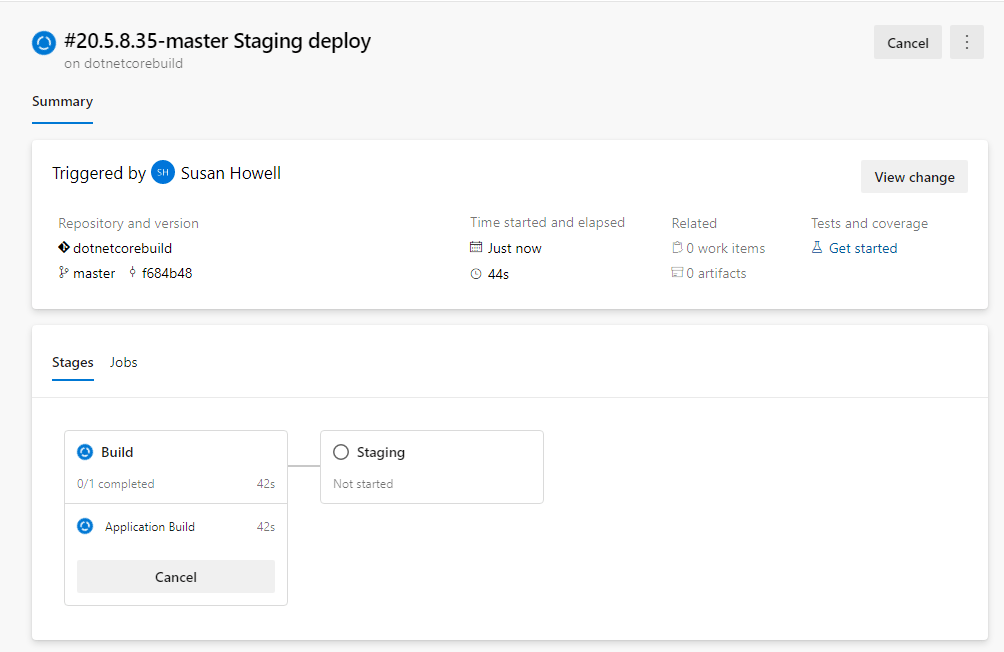Open the more options menu for the run

click(966, 42)
